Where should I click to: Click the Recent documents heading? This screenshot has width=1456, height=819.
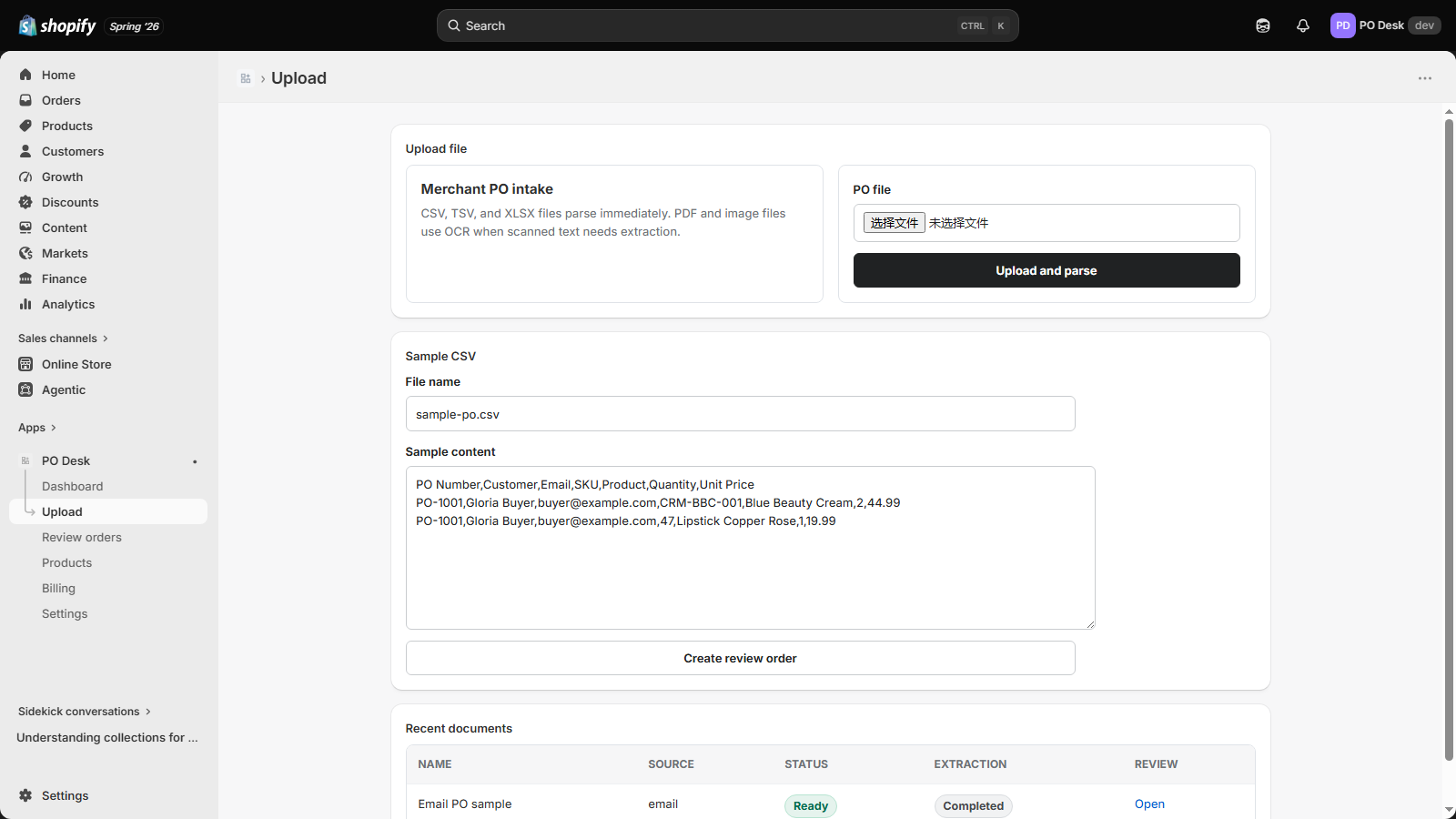[459, 728]
